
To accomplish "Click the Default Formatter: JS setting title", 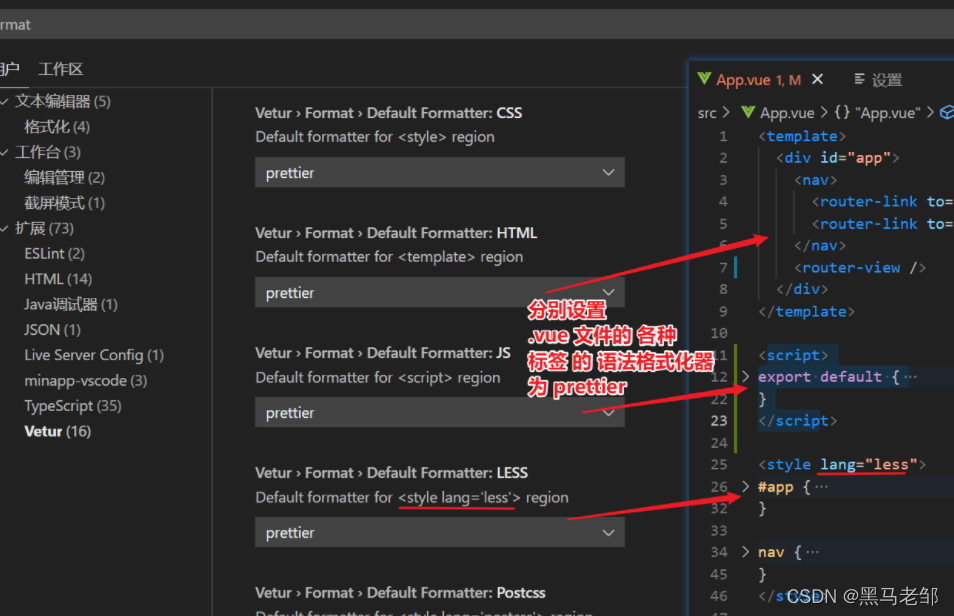I will point(383,352).
